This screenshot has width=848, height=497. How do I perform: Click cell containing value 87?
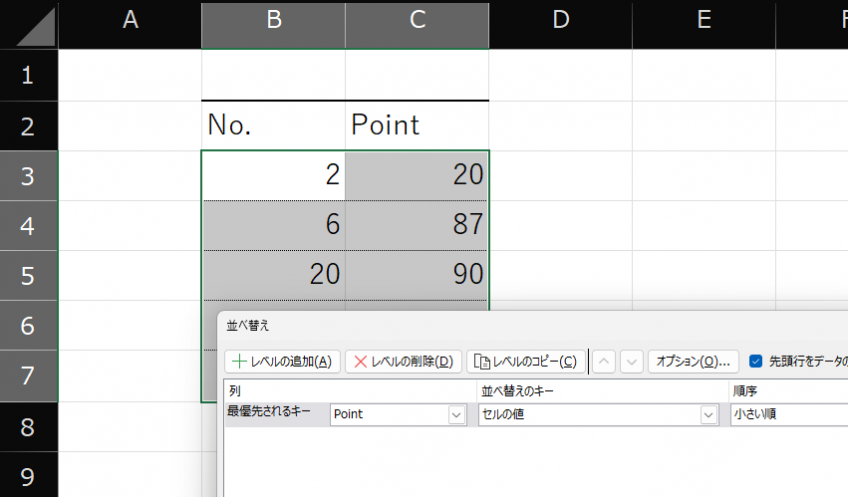tap(417, 225)
